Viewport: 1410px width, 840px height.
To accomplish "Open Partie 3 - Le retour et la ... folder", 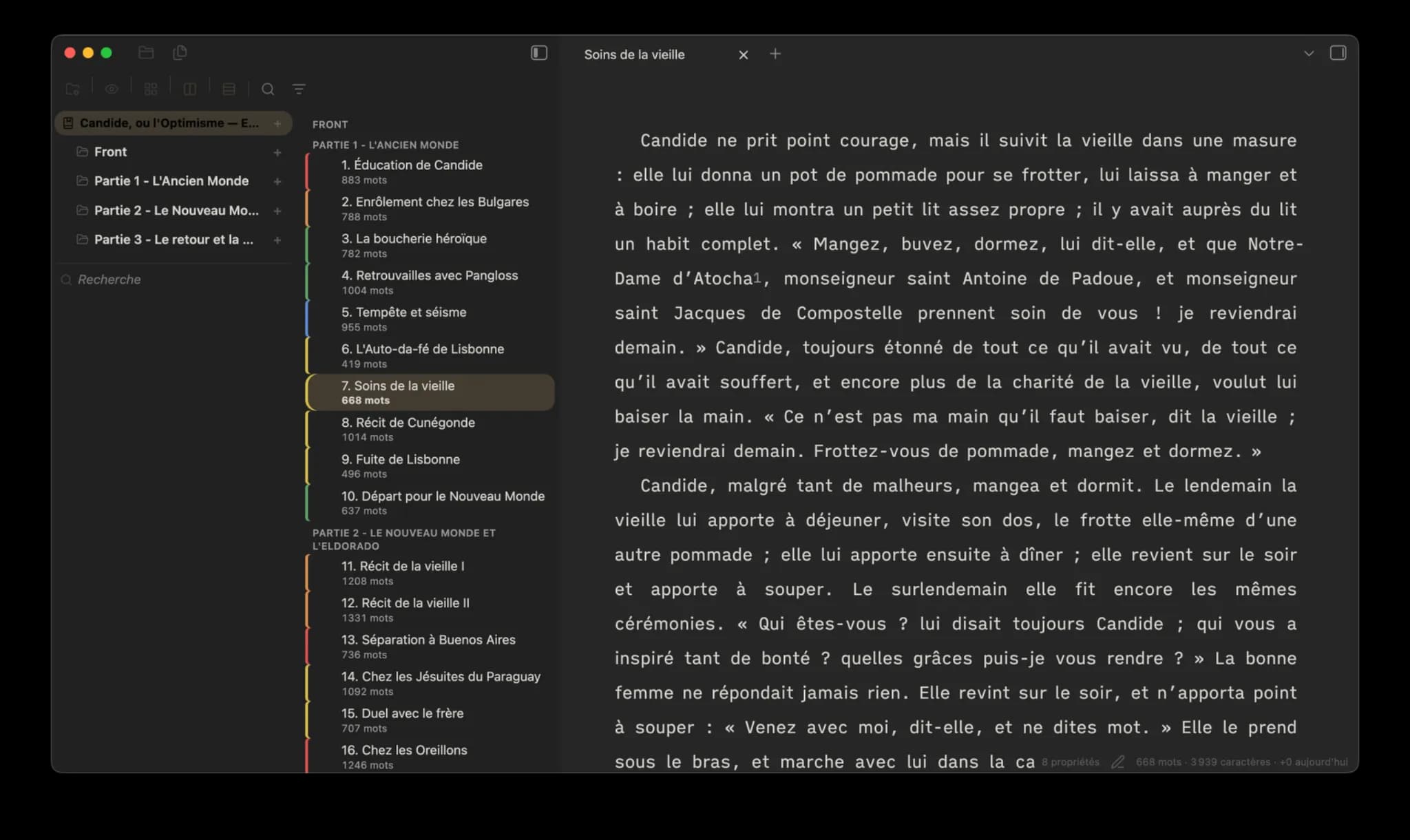I will (x=173, y=240).
